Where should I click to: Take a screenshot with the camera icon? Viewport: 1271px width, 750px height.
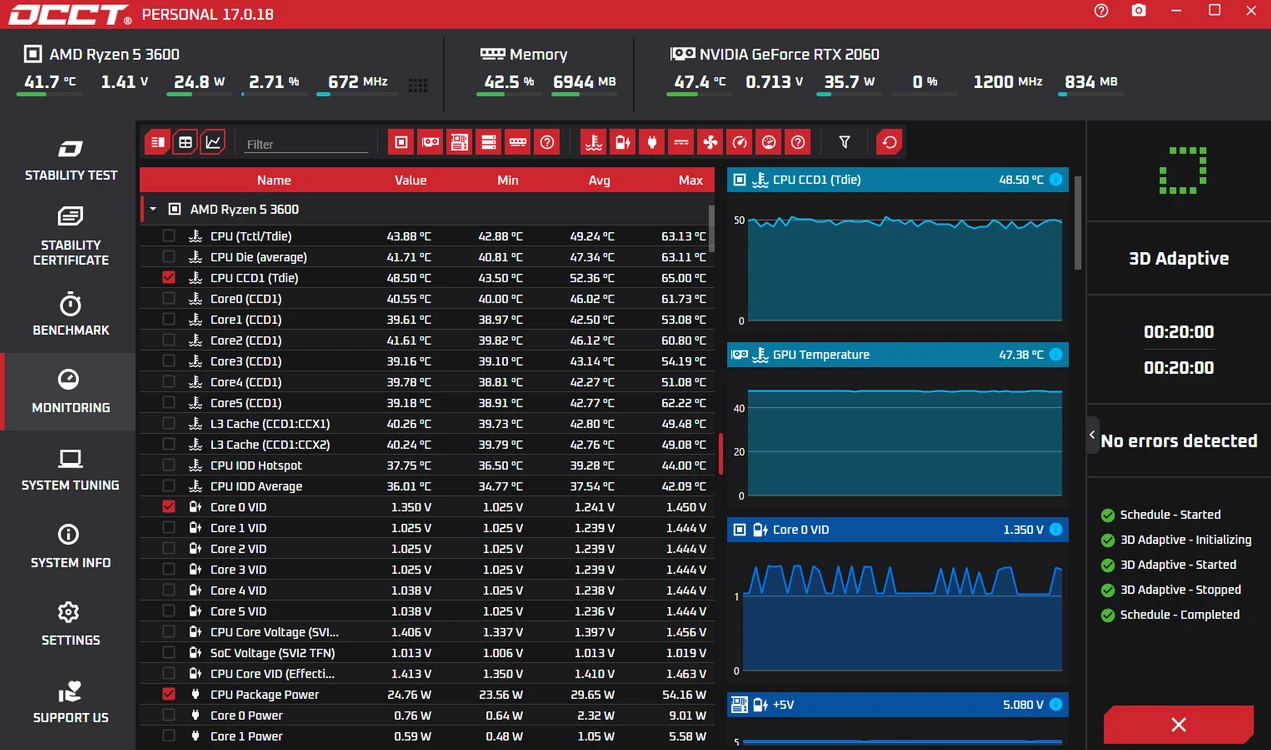[x=1139, y=11]
